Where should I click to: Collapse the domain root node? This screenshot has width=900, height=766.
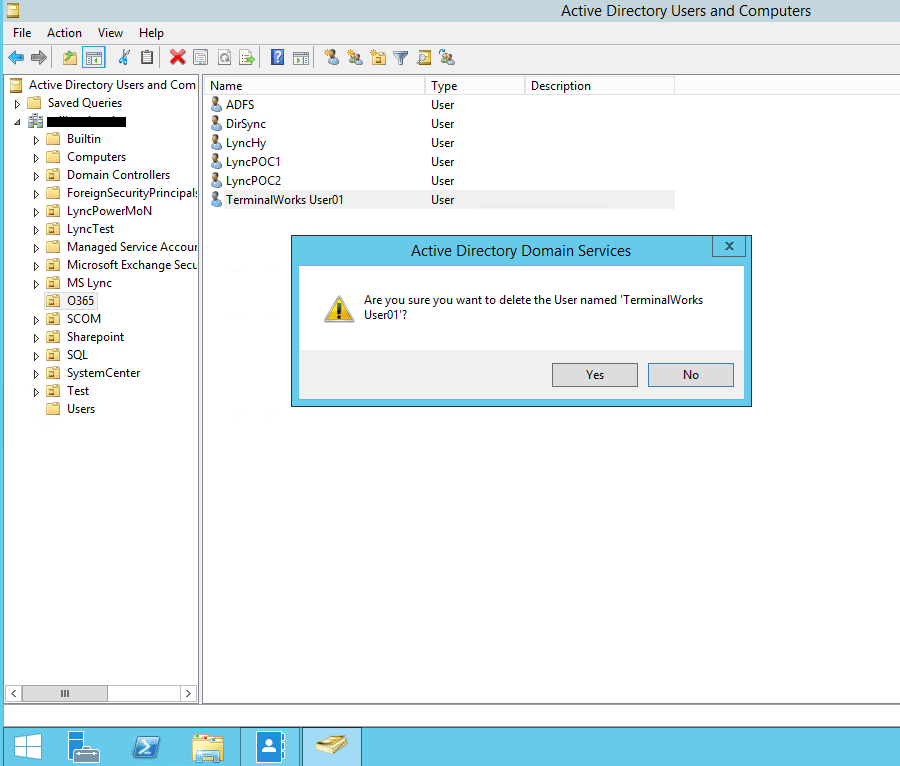[18, 120]
